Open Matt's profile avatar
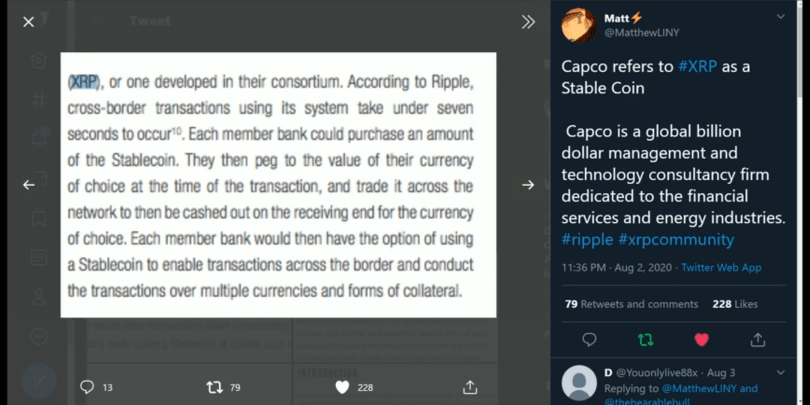Screen dimensions: 810x405 [x=579, y=25]
